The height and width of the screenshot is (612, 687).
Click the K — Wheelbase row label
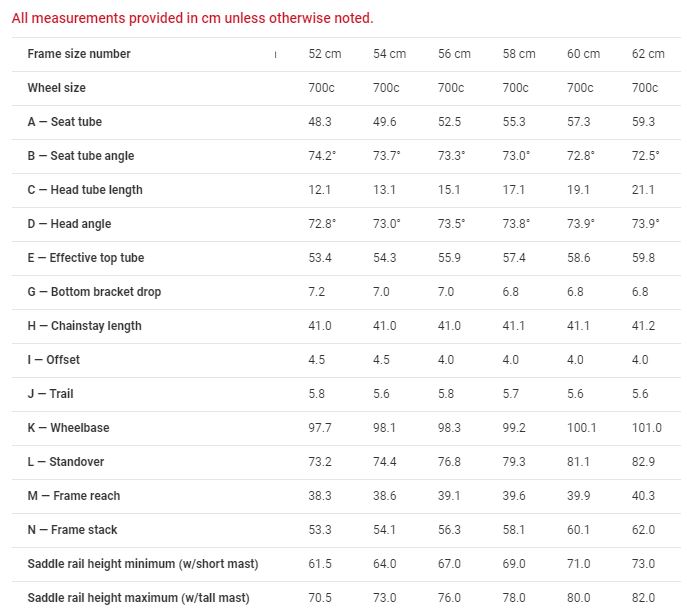point(69,428)
